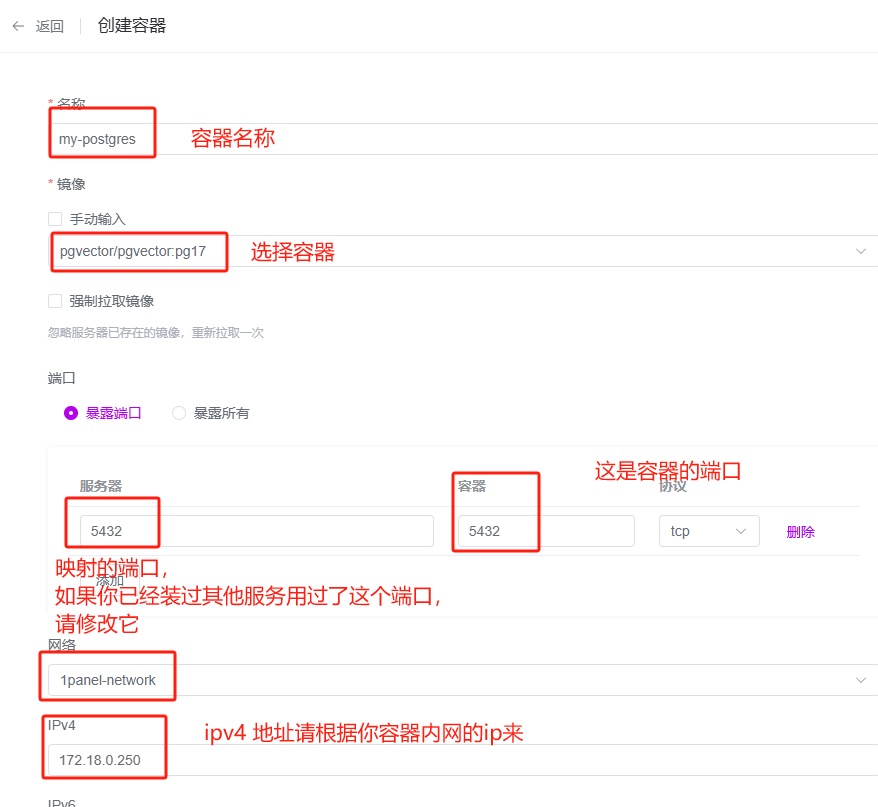878x807 pixels.
Task: Click the container port field 5432
Action: [546, 531]
